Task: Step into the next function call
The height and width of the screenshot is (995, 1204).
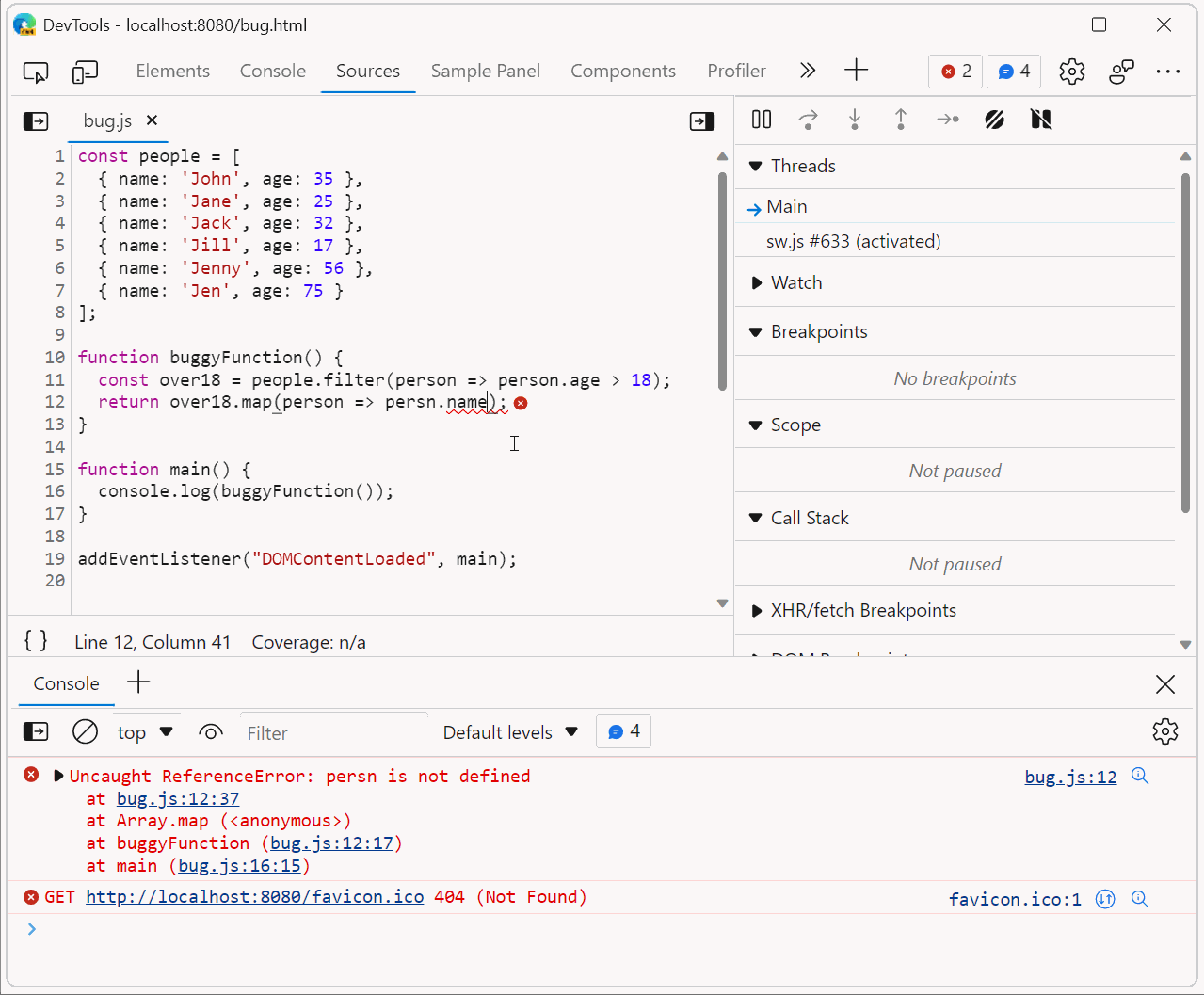Action: (x=854, y=120)
